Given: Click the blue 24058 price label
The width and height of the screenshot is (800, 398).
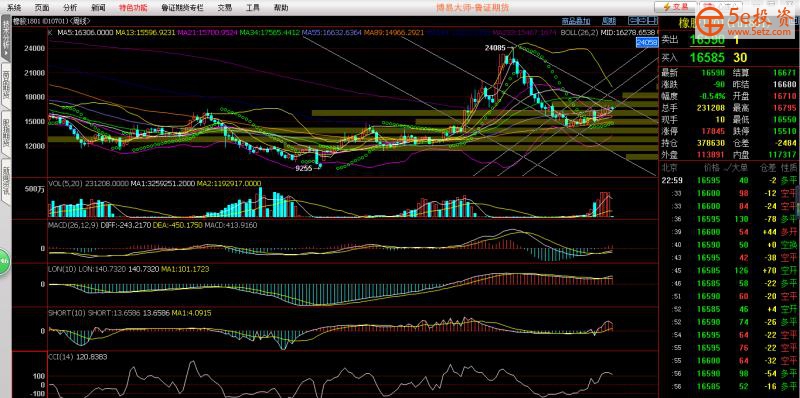Looking at the screenshot, I should click(647, 43).
